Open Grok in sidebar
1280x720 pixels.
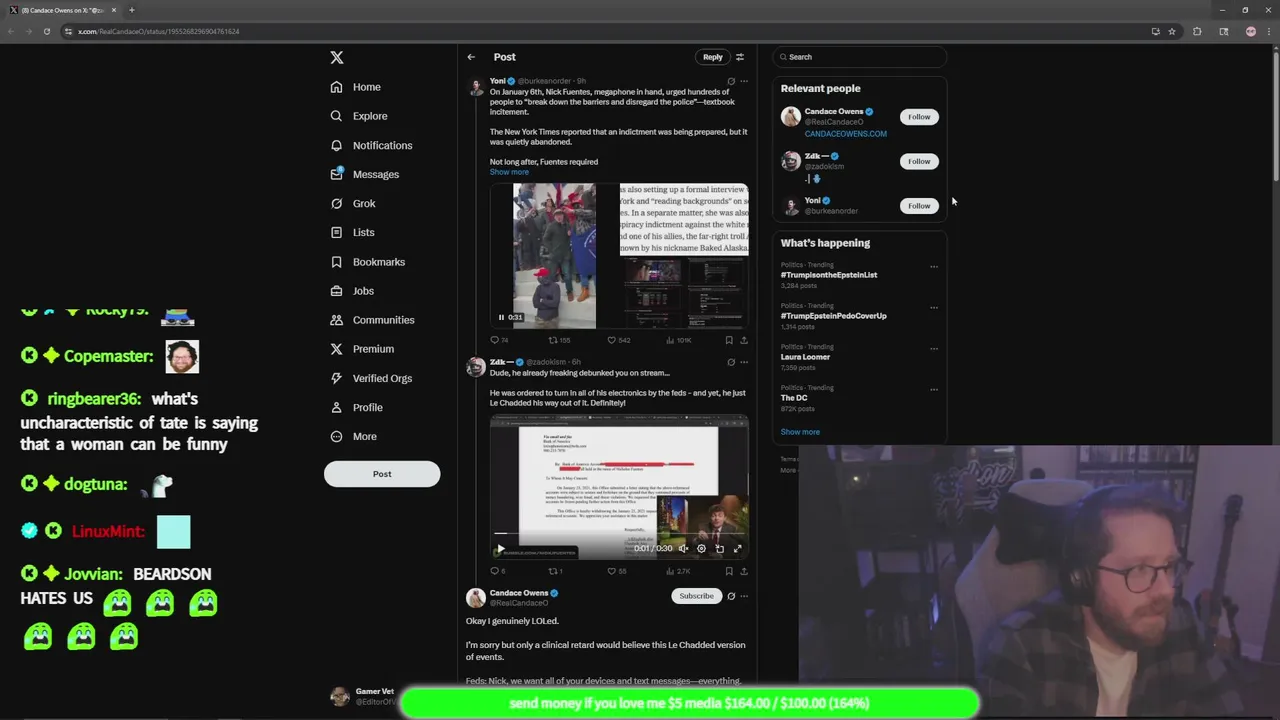(353, 203)
